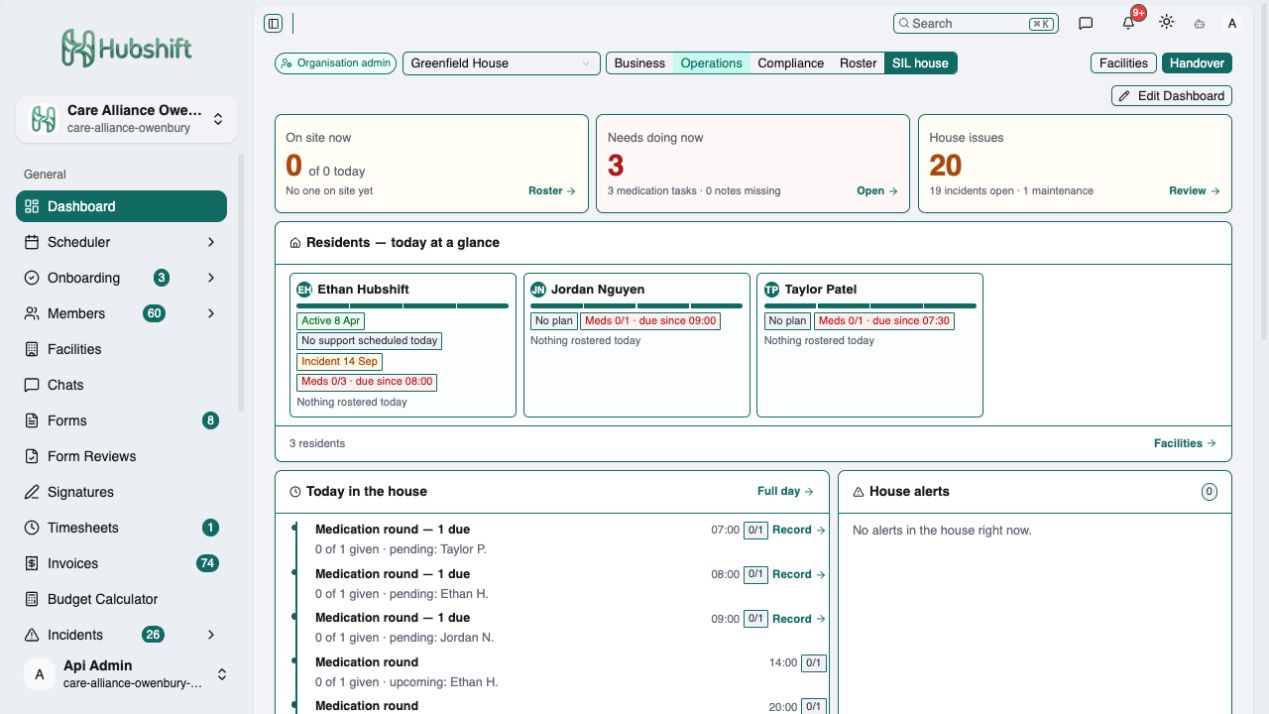Open the Api Admin account menu
Image resolution: width=1269 pixels, height=714 pixels.
coord(127,674)
